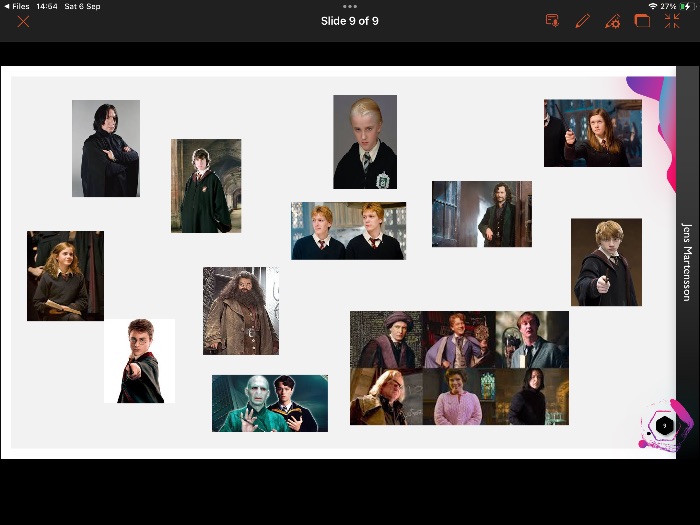Tap the date Sat 6 Sep
700x525 pixels.
coord(82,6)
